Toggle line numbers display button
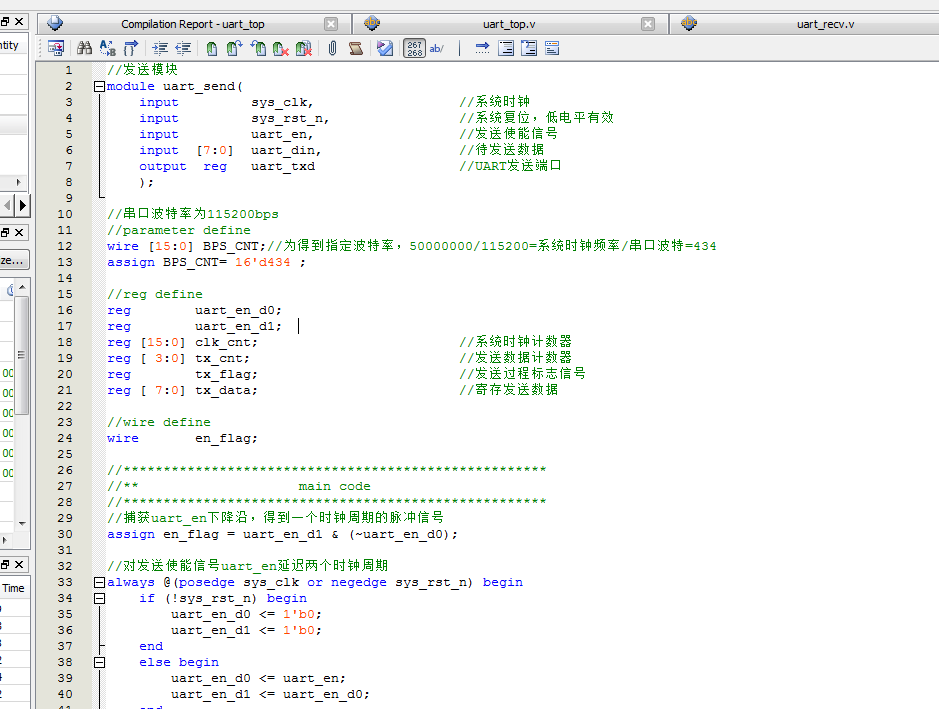The width and height of the screenshot is (939, 709). tap(414, 48)
